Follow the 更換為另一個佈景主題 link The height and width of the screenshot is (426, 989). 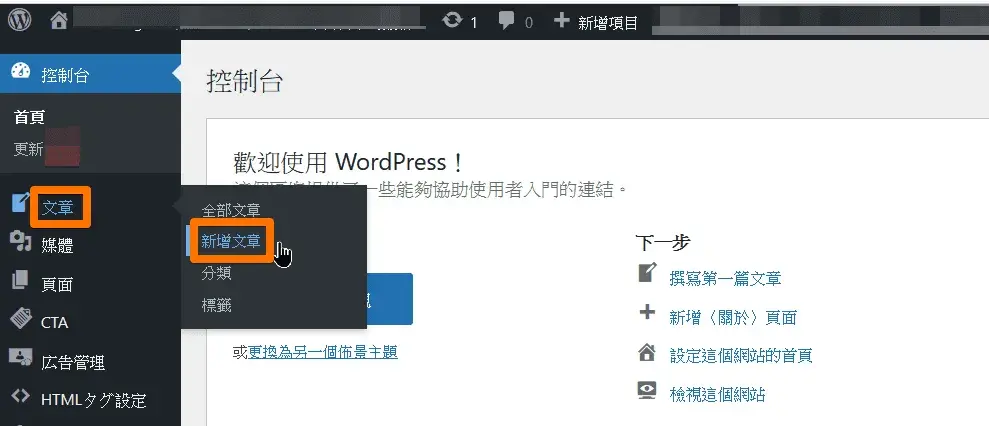[322, 352]
